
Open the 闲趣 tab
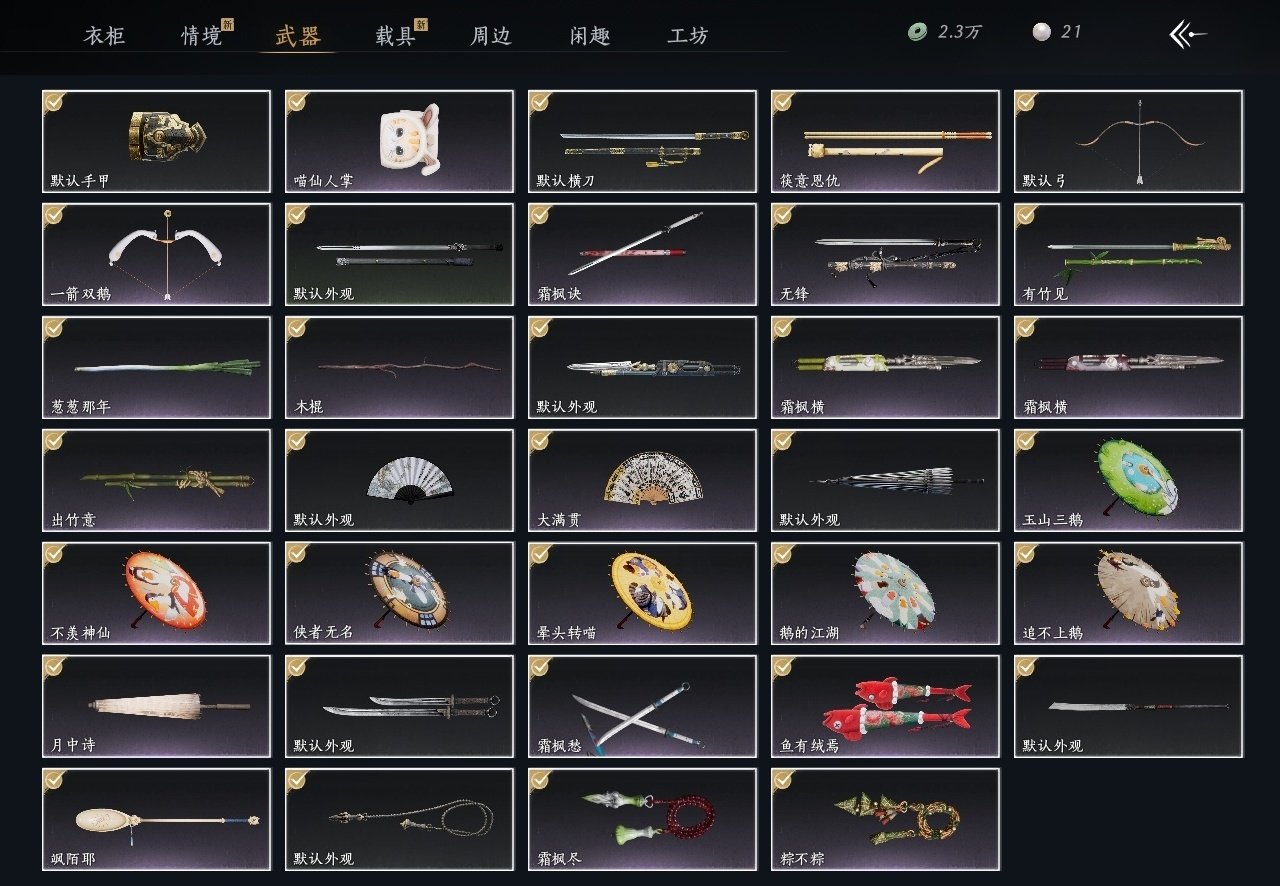[590, 36]
